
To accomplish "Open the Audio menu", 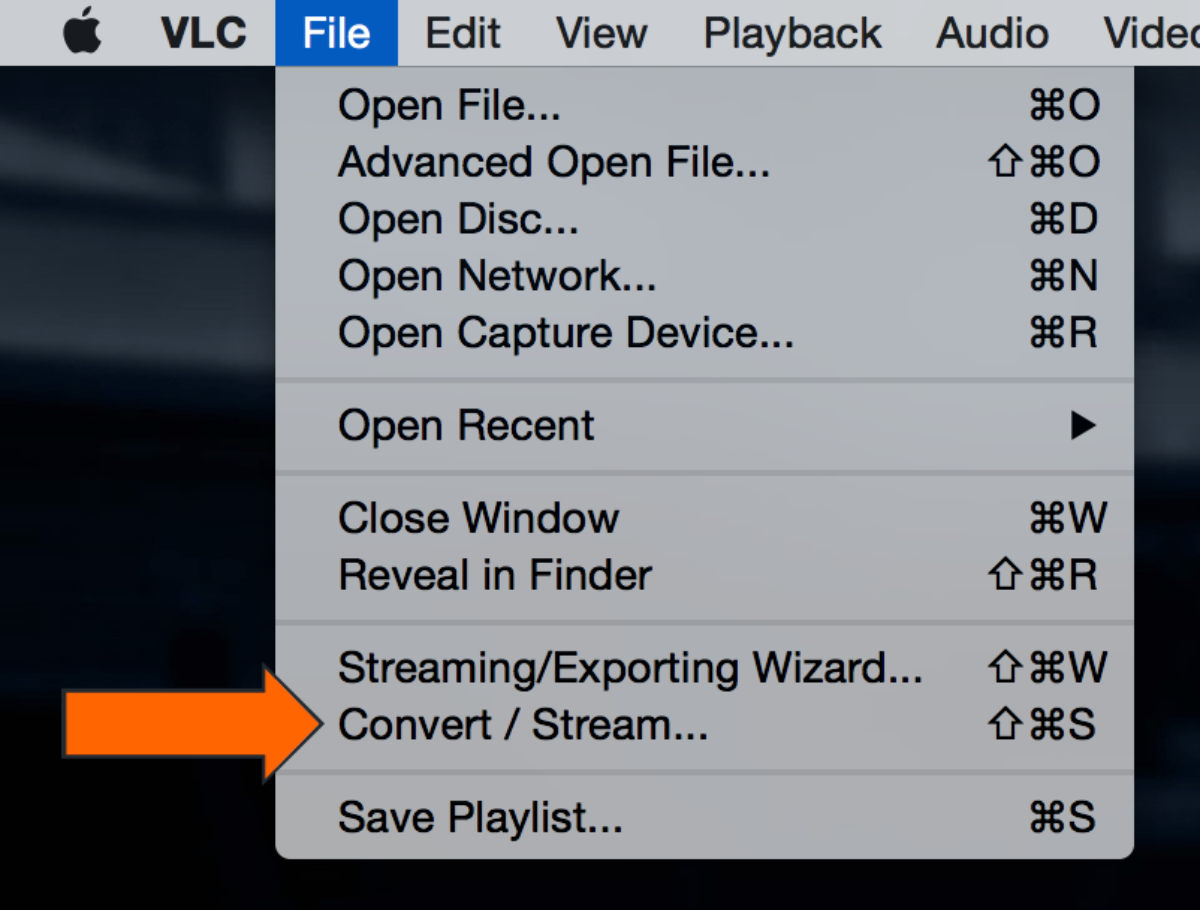I will 991,33.
